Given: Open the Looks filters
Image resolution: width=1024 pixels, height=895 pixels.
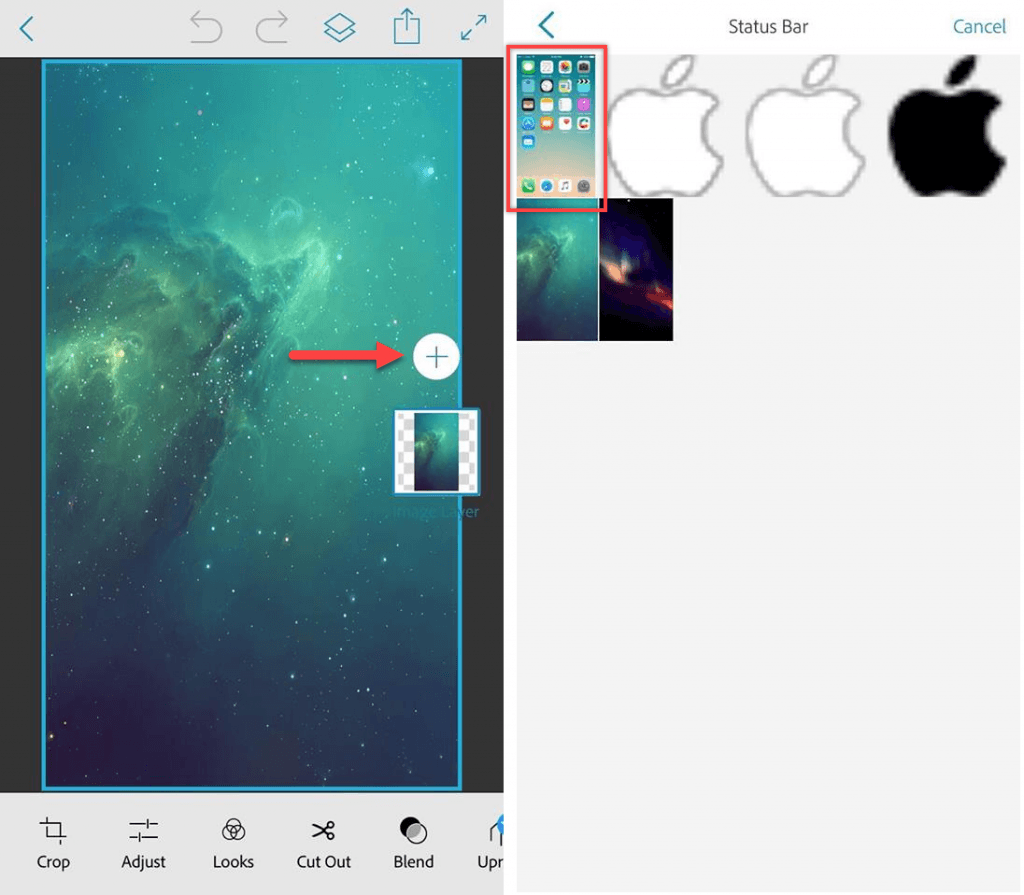Looking at the screenshot, I should click(x=233, y=842).
